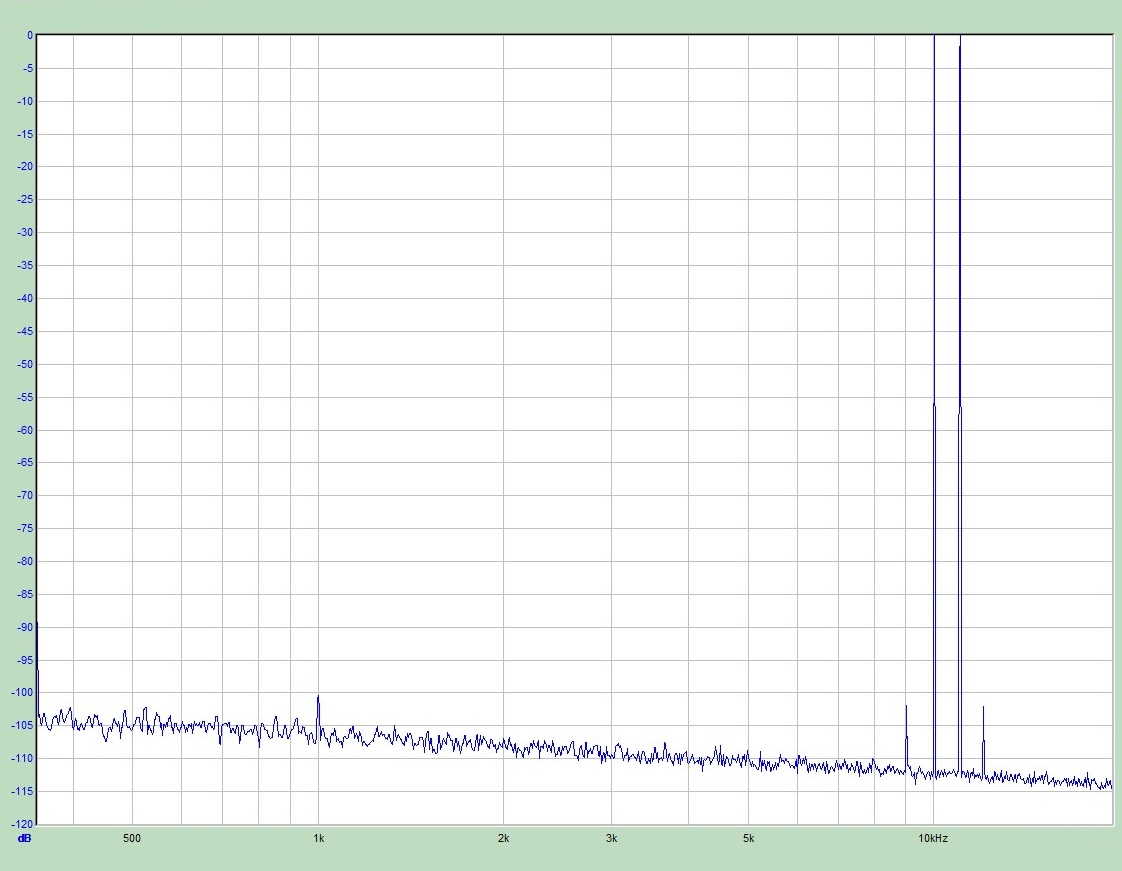
Task: Click the '-10' dB axis label
Action: (25, 101)
